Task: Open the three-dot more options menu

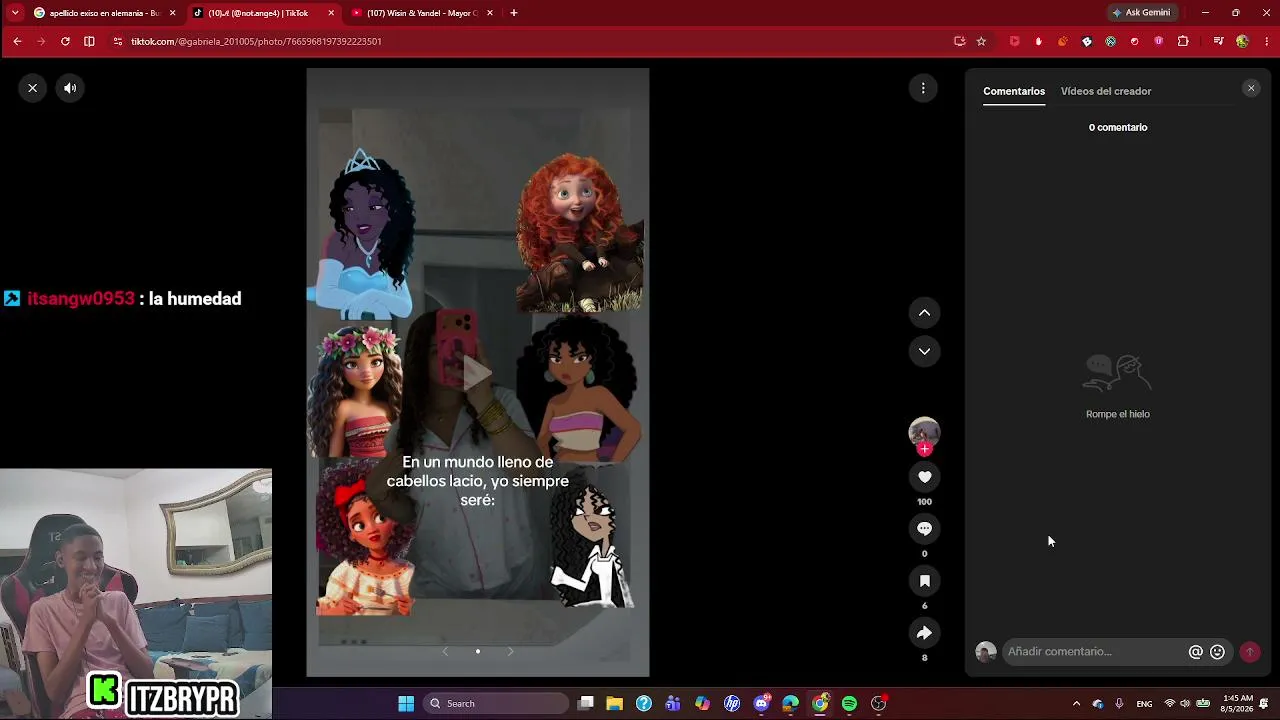Action: 923,88
